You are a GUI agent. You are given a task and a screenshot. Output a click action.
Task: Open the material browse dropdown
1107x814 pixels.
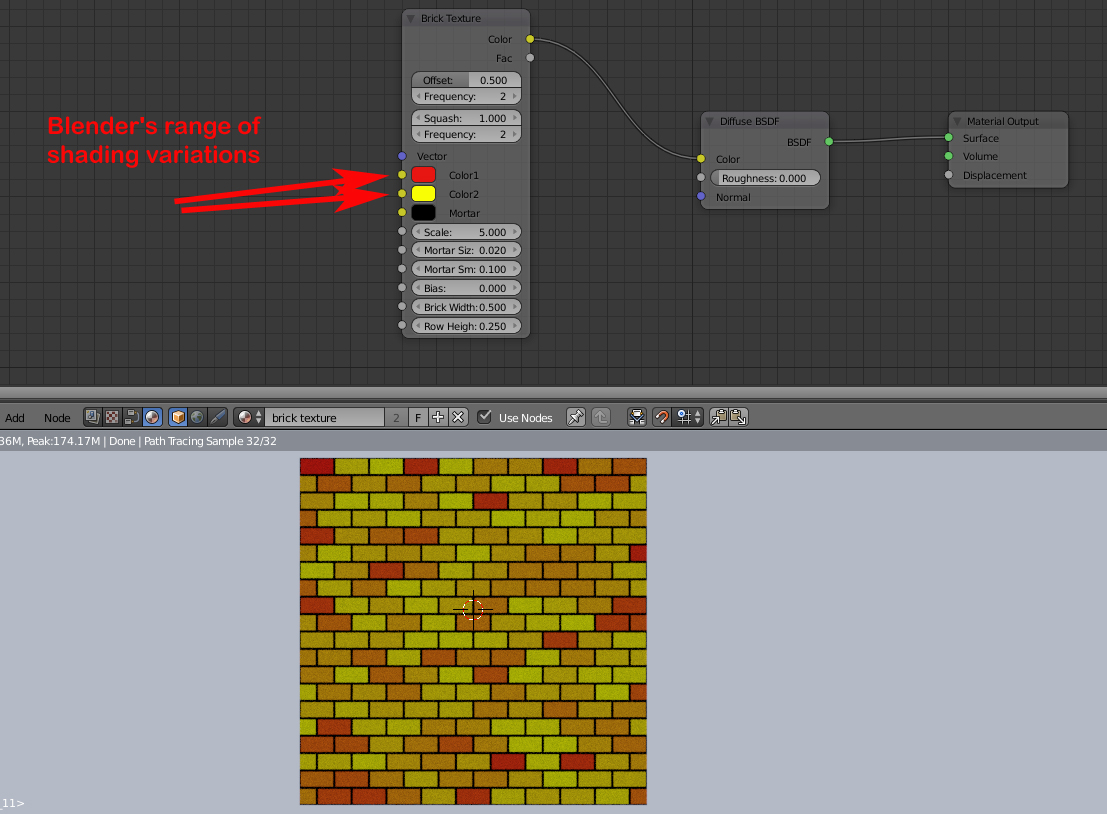(249, 417)
